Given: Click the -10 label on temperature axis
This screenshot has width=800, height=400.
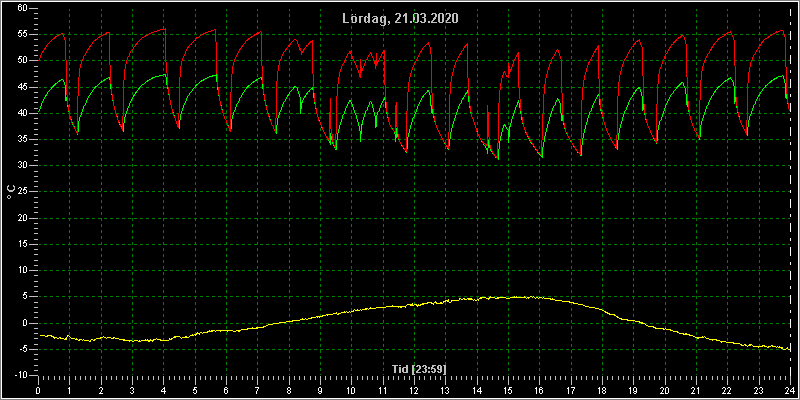Looking at the screenshot, I should tap(20, 375).
